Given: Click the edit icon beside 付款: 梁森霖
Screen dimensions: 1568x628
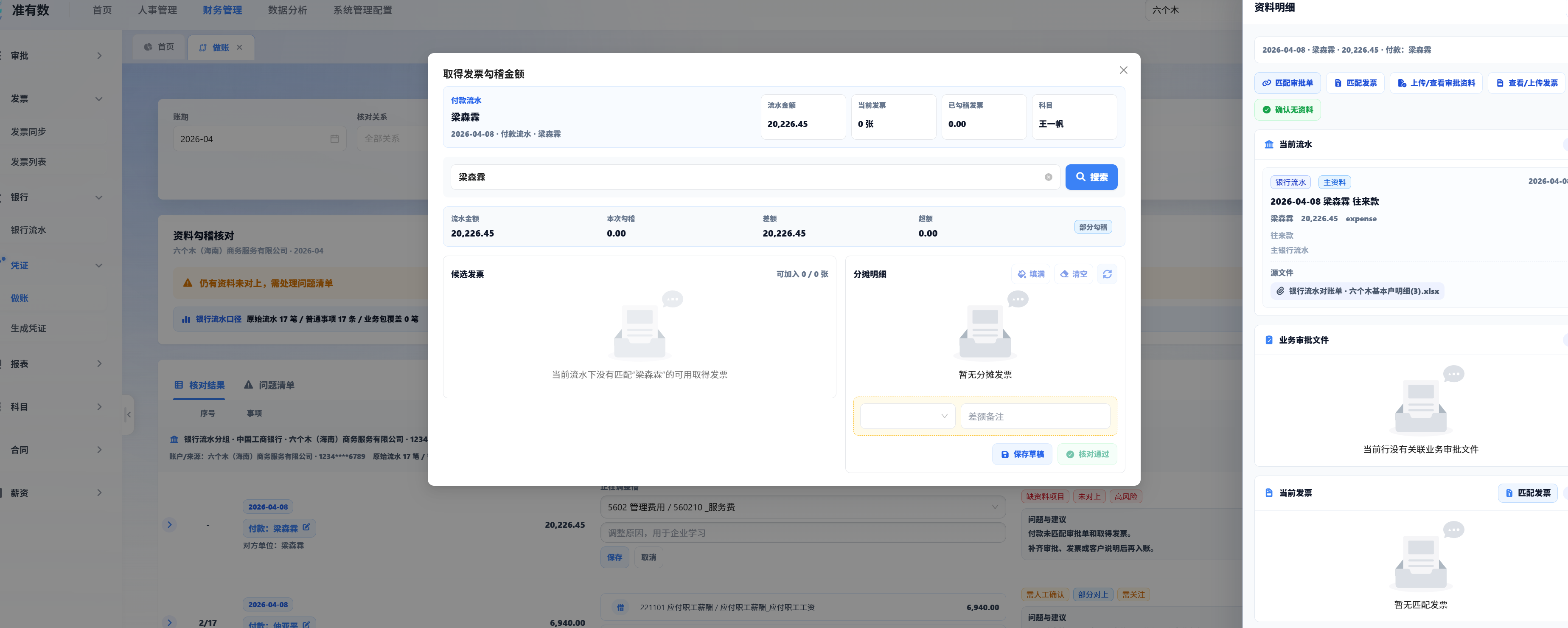Looking at the screenshot, I should (306, 527).
